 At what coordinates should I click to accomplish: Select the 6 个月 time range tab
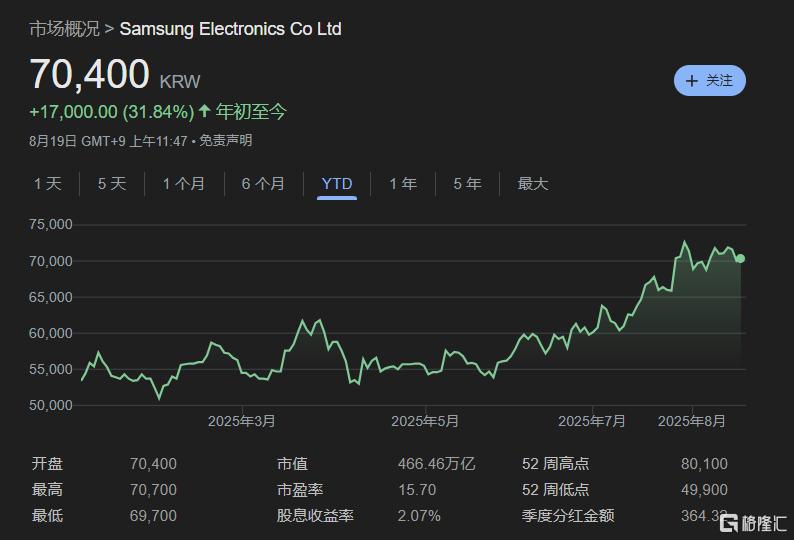263,183
